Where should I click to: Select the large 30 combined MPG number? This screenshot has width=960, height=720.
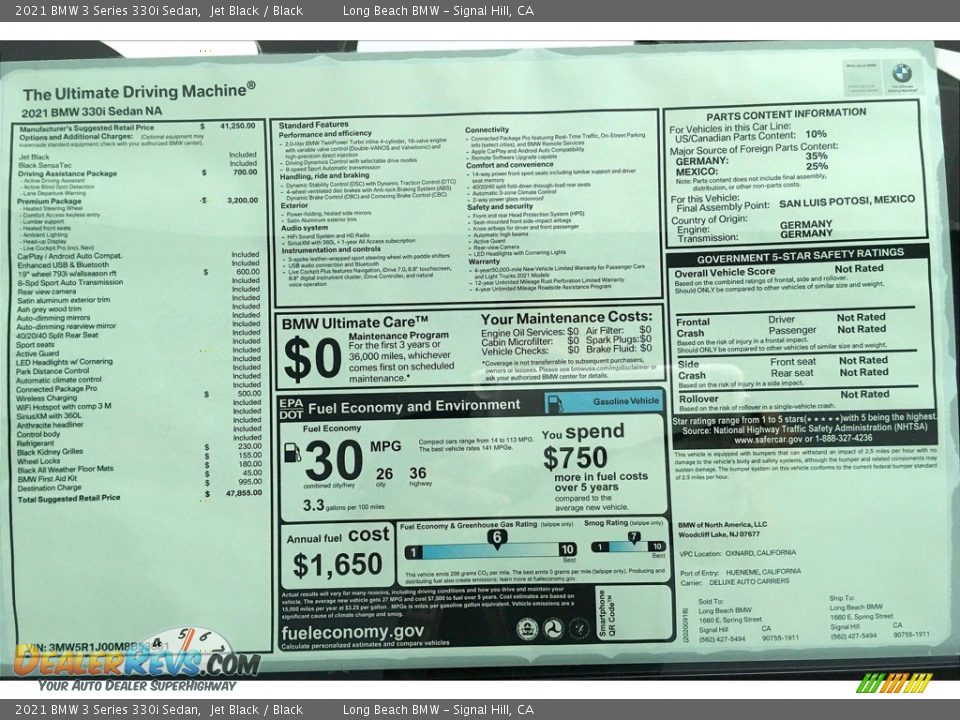click(334, 460)
